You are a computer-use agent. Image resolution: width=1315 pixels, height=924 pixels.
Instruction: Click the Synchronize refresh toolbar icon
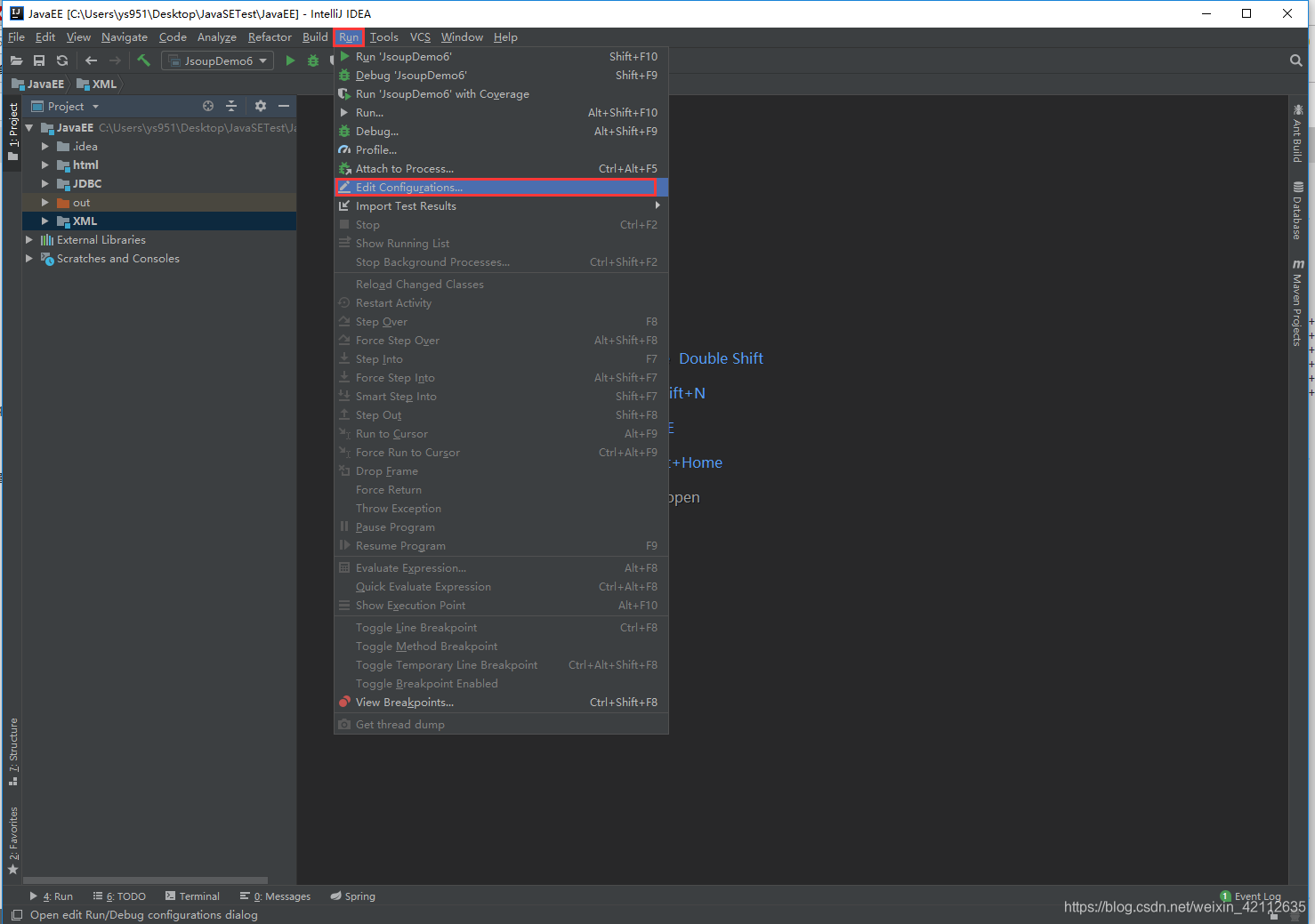[x=62, y=60]
